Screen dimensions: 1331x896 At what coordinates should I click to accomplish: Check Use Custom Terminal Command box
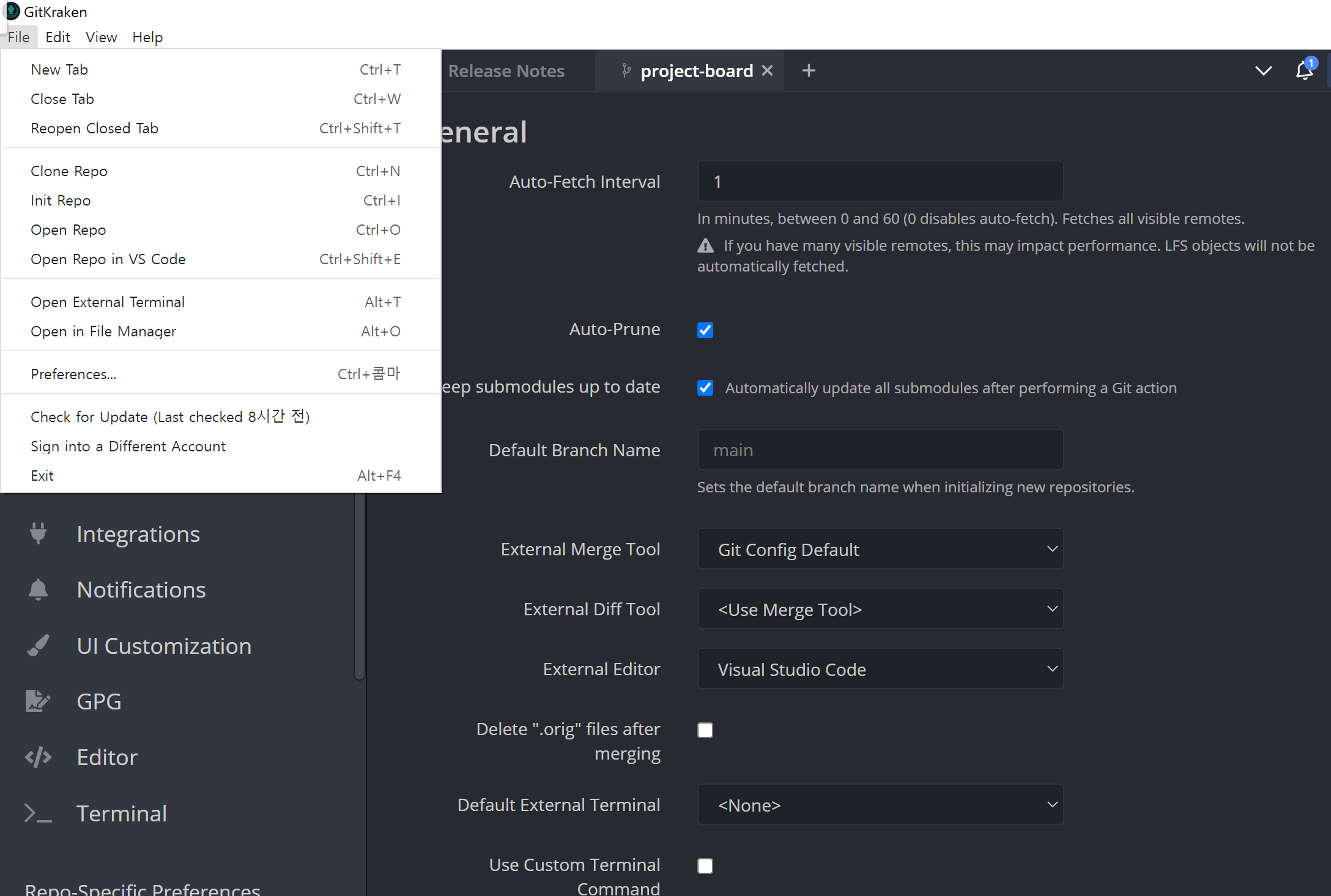pyautogui.click(x=705, y=866)
